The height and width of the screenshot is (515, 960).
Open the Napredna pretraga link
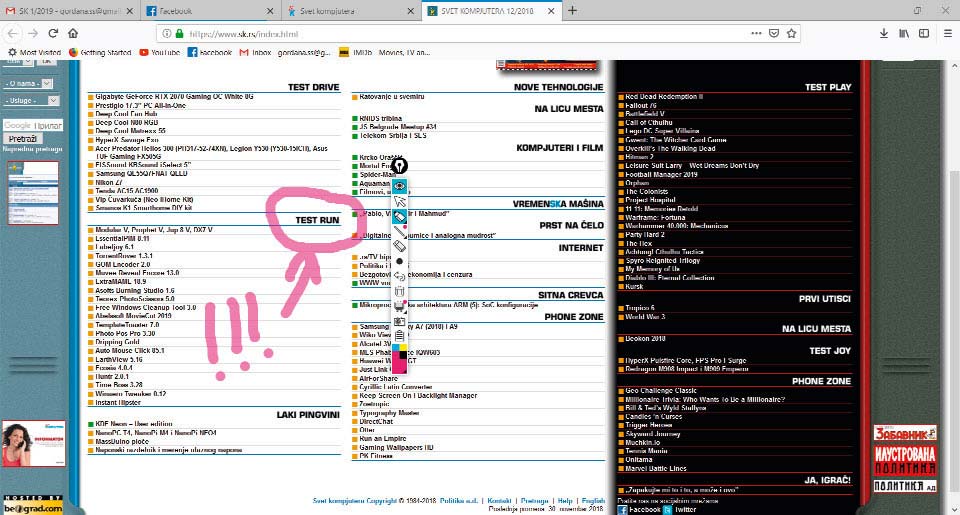pyautogui.click(x=32, y=149)
